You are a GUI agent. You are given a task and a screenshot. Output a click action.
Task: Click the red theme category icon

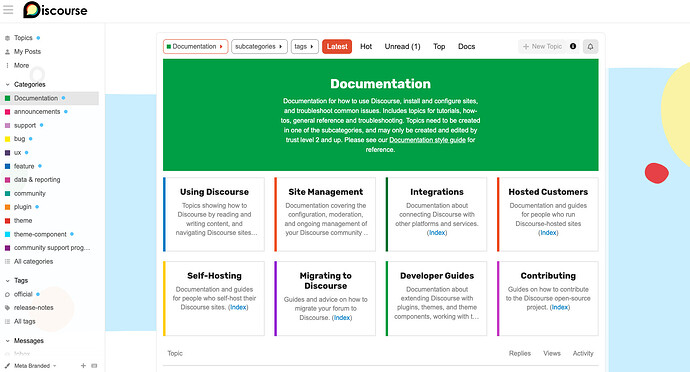pyautogui.click(x=7, y=221)
